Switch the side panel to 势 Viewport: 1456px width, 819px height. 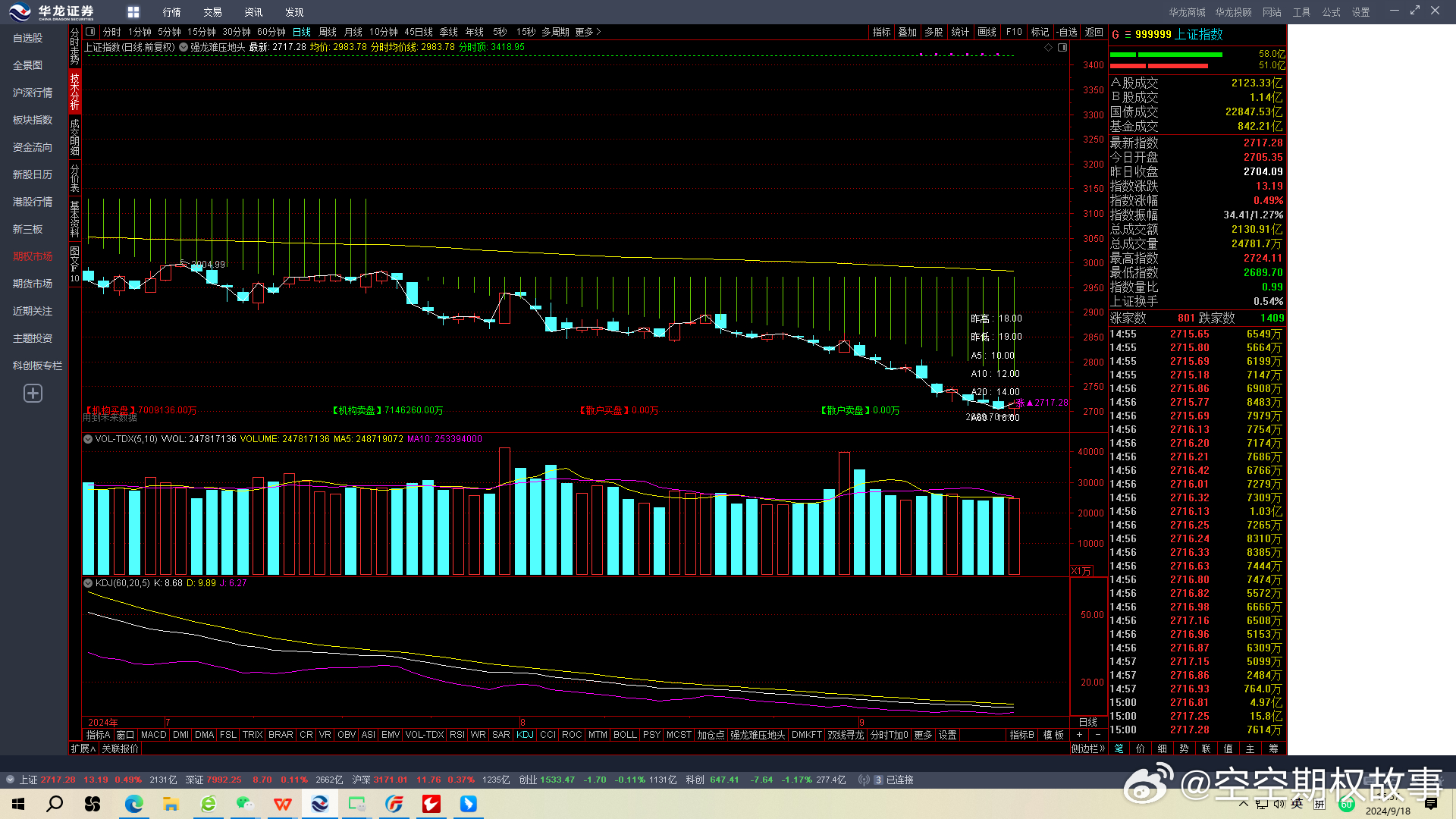point(1185,748)
